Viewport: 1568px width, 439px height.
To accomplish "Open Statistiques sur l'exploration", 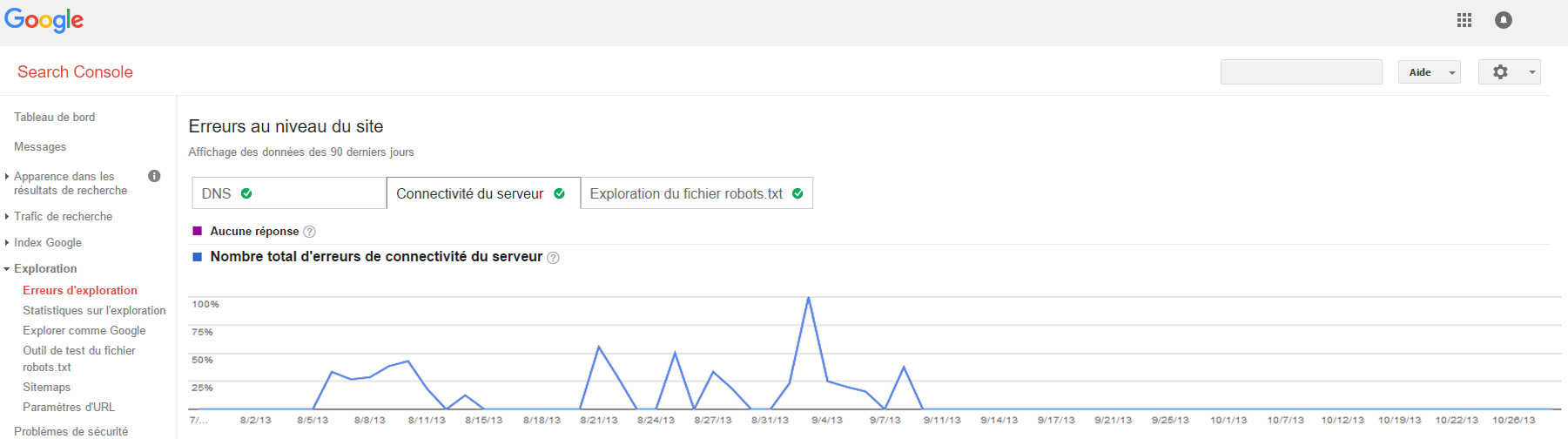I will (94, 310).
